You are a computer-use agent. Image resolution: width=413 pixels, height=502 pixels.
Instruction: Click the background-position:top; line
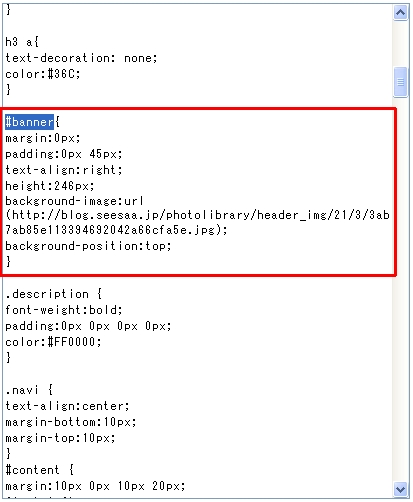click(x=88, y=246)
